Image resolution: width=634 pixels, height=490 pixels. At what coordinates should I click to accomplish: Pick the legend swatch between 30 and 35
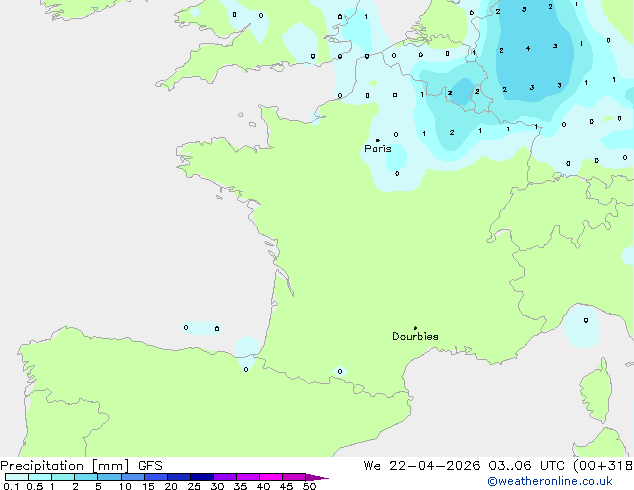point(225,477)
